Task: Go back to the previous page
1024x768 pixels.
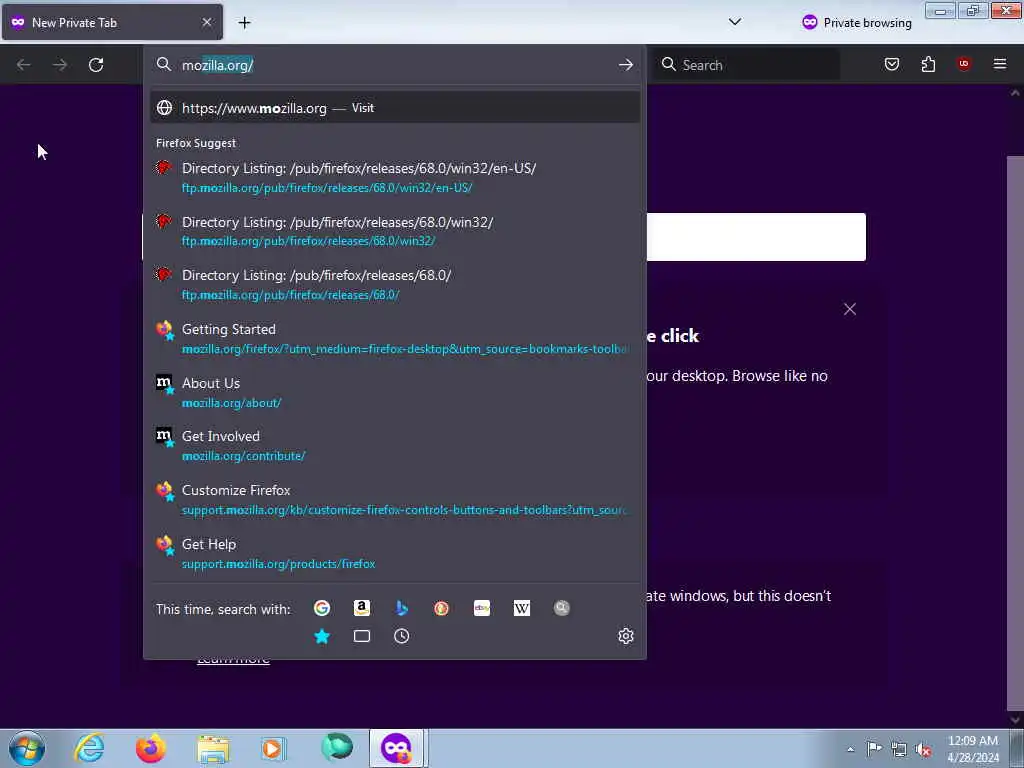Action: [x=24, y=65]
